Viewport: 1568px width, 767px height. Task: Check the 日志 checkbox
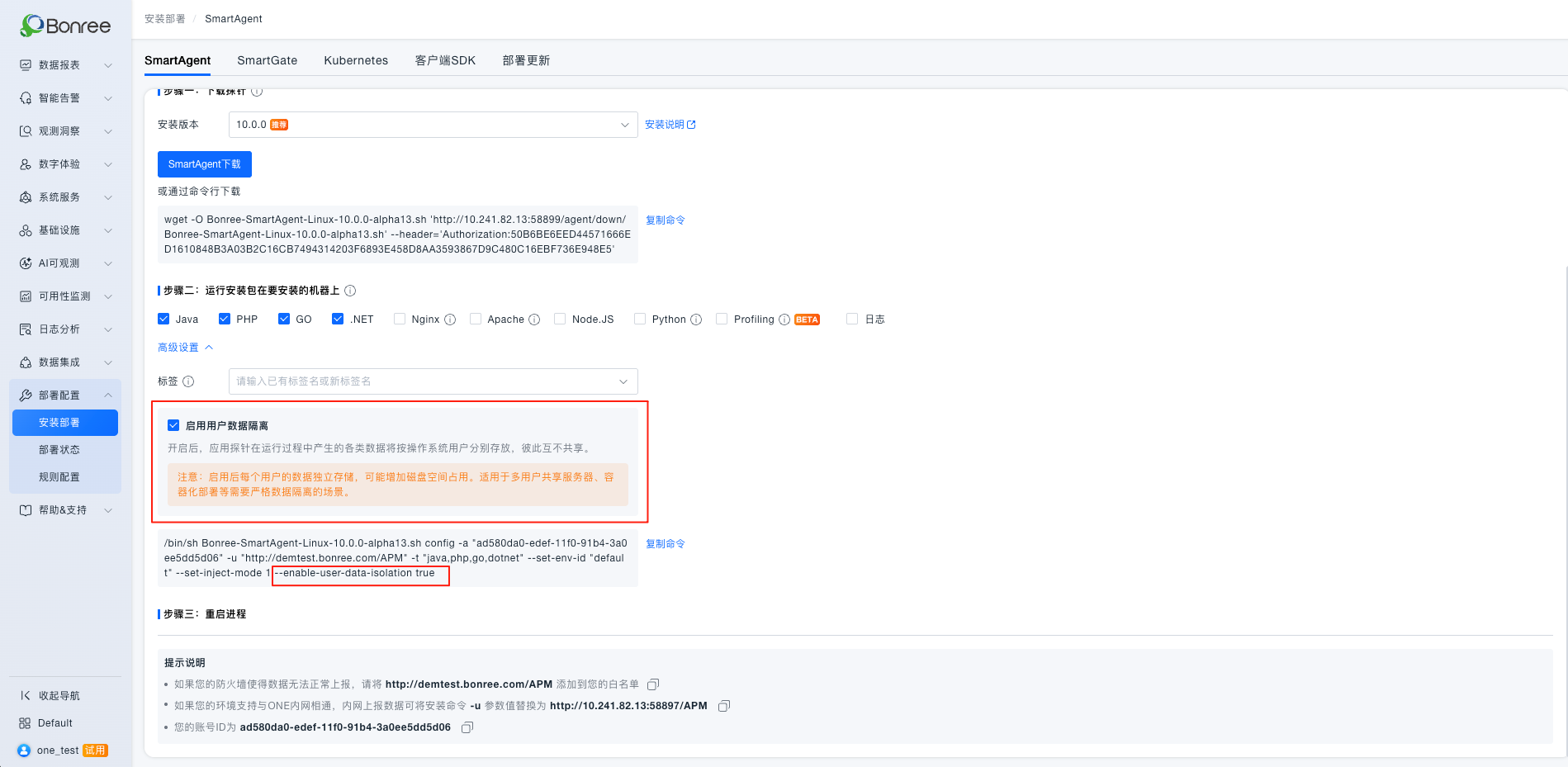tap(852, 319)
